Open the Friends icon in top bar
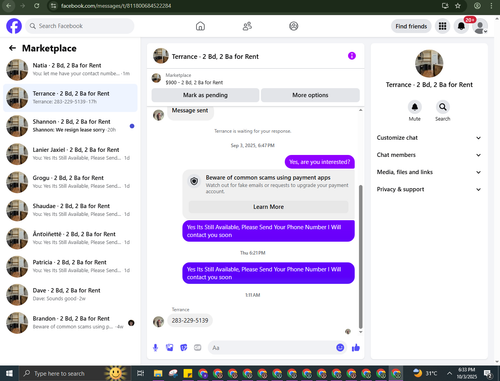The width and height of the screenshot is (500, 381). (247, 26)
